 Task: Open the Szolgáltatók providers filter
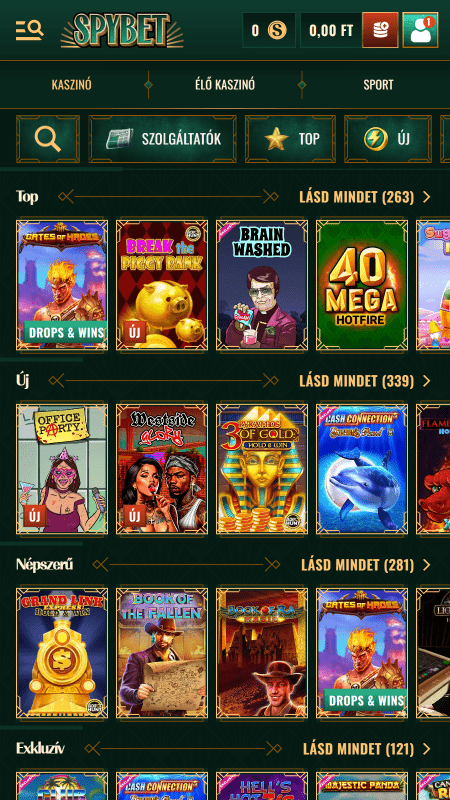pos(162,139)
